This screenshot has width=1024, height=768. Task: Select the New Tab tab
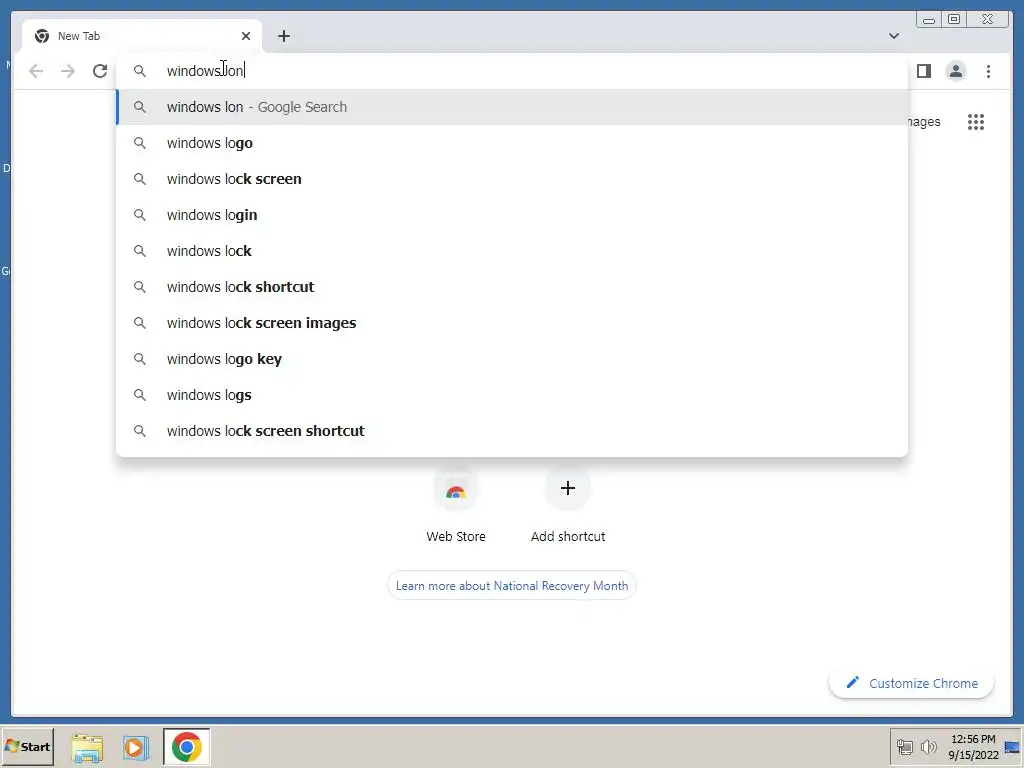(x=142, y=36)
